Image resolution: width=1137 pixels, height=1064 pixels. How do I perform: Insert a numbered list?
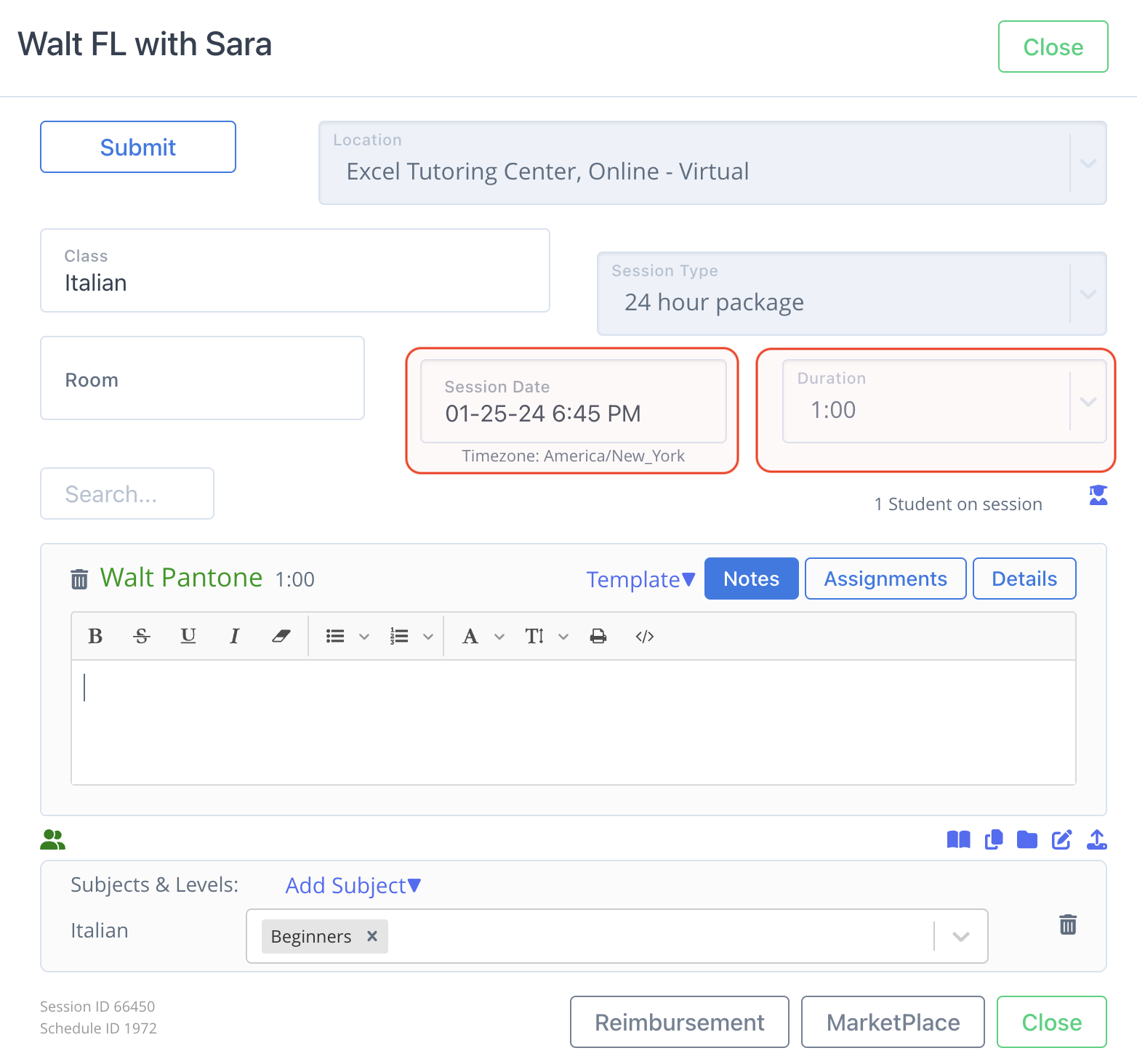coord(399,637)
